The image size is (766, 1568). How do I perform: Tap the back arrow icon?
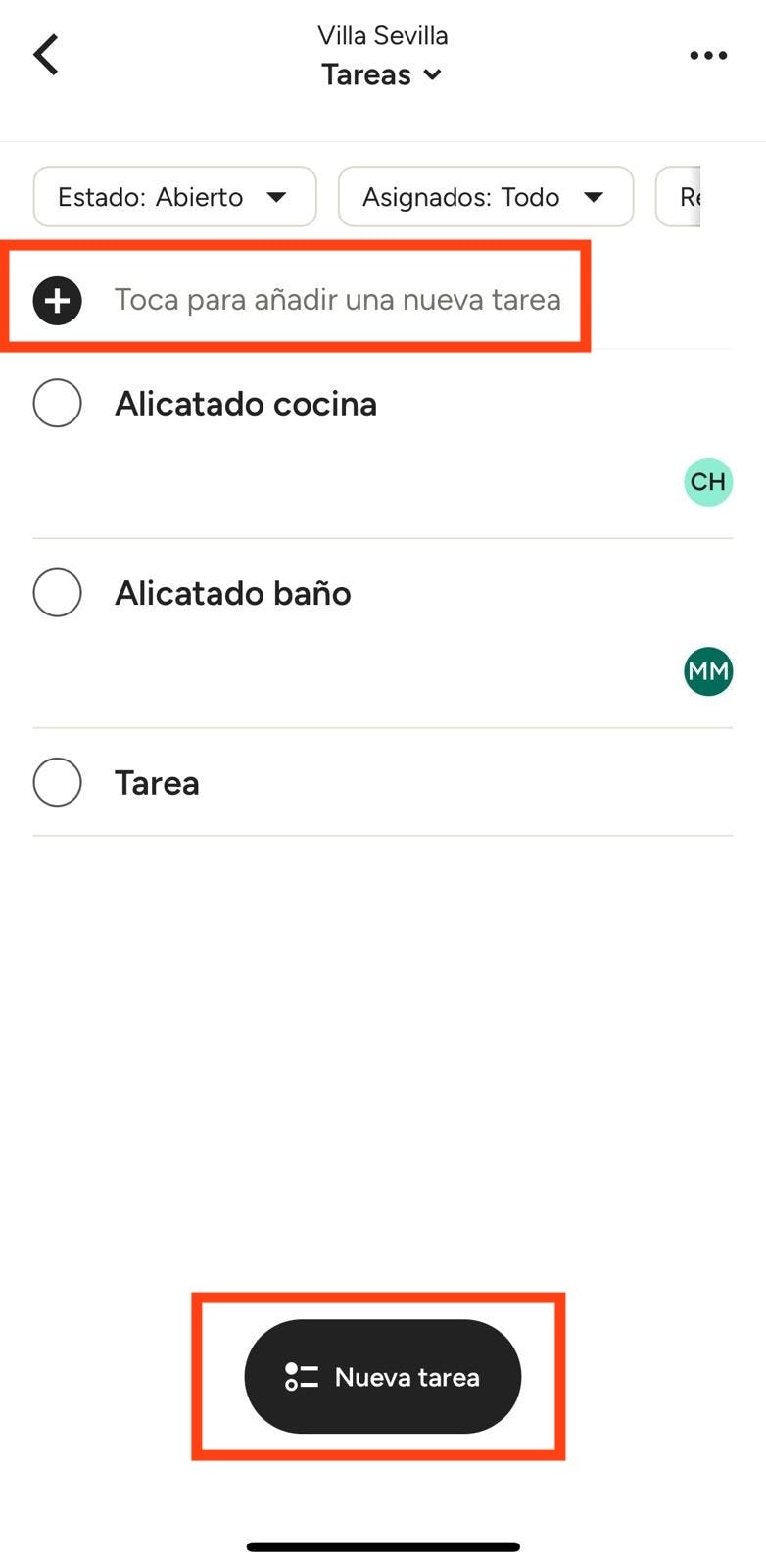46,55
